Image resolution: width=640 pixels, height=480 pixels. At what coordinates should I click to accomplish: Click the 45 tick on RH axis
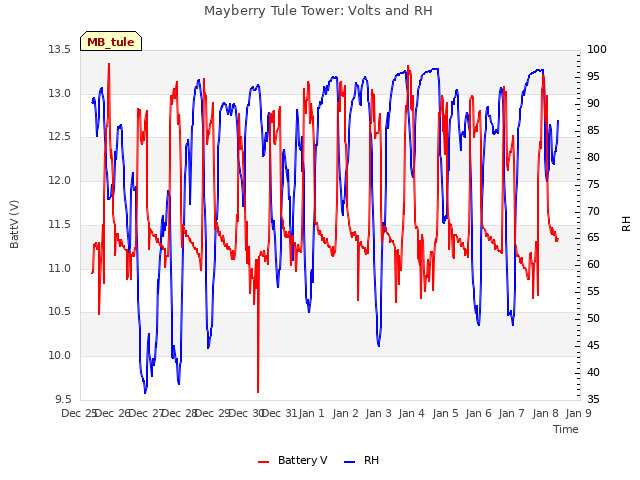point(593,345)
